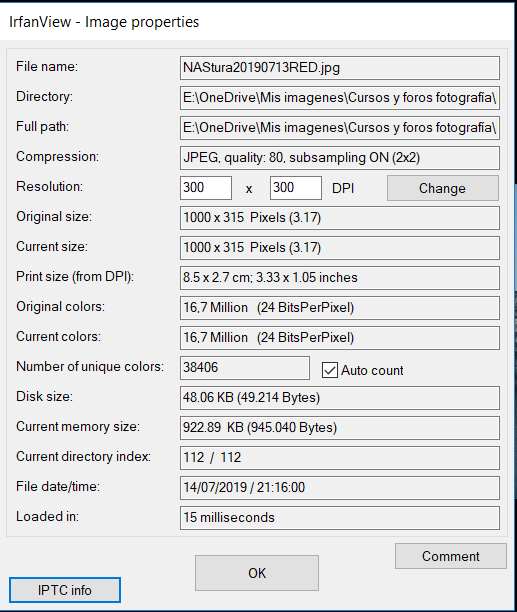Open IPTC info
This screenshot has width=517, height=612.
click(65, 590)
